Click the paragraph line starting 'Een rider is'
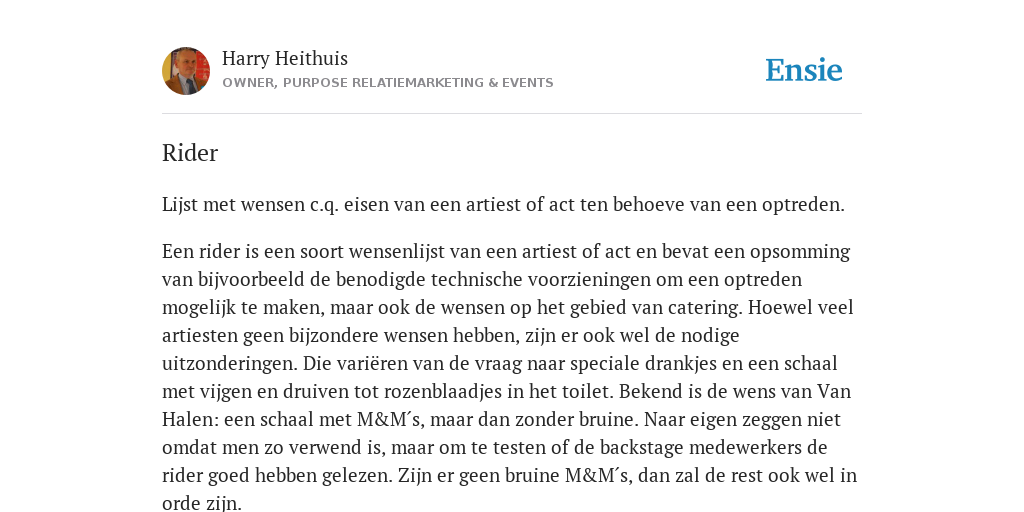Viewport: 1024px width, 512px height. (506, 252)
